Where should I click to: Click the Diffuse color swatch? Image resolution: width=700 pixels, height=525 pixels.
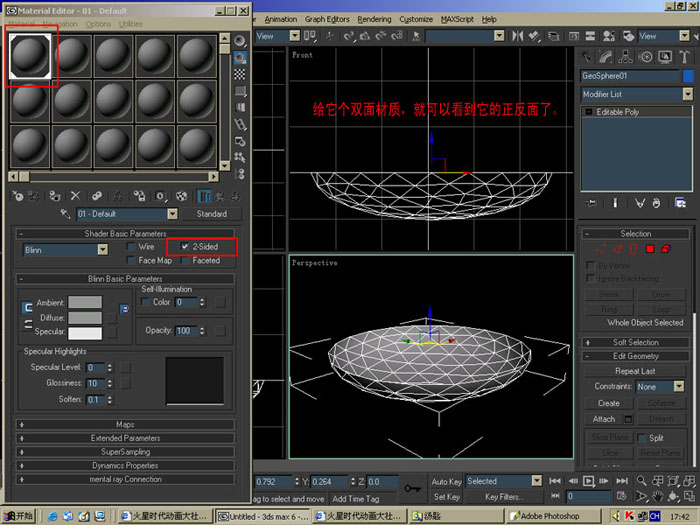pyautogui.click(x=85, y=317)
